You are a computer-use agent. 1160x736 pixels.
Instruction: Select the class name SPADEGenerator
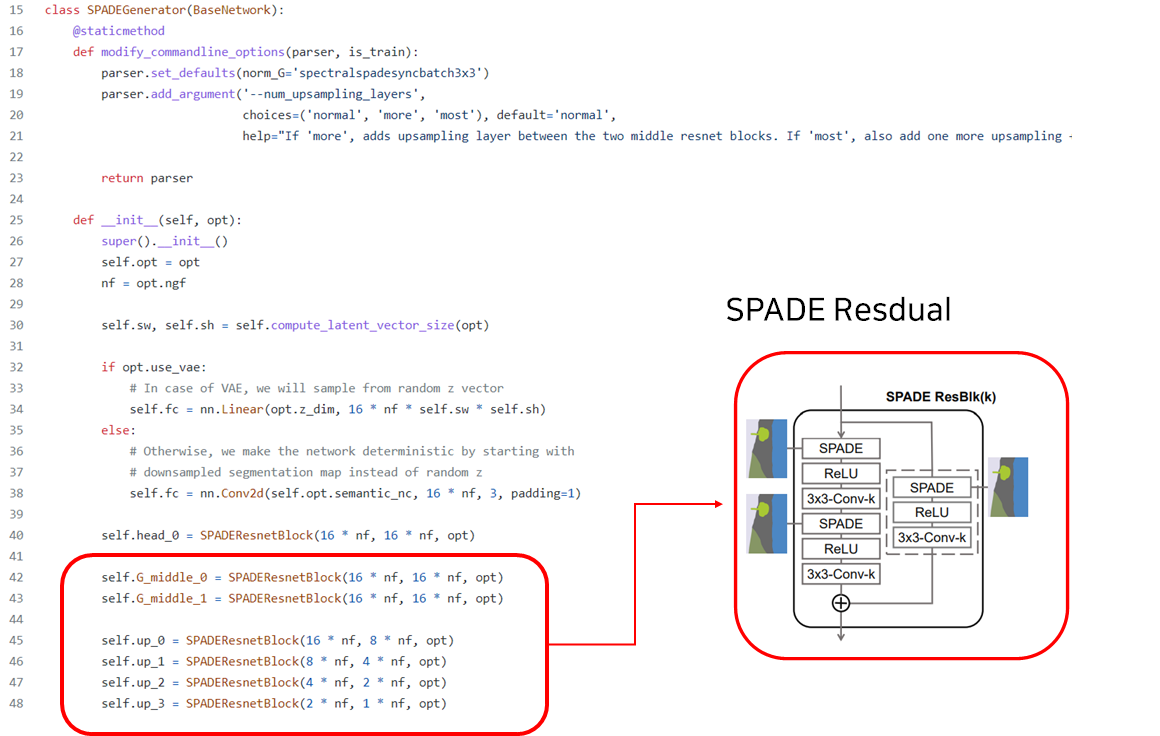coord(136,10)
